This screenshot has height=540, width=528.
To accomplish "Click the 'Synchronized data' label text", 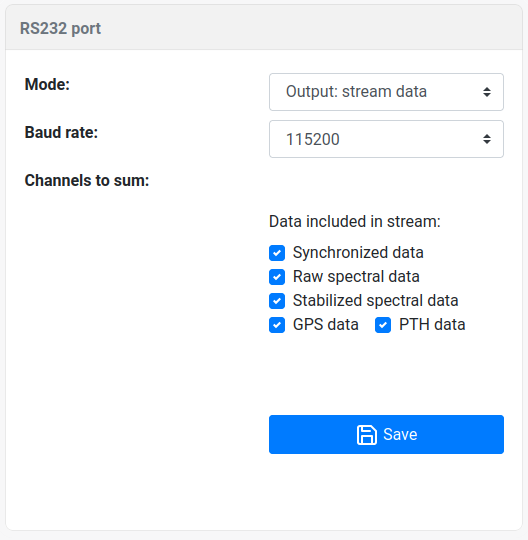I will click(358, 252).
